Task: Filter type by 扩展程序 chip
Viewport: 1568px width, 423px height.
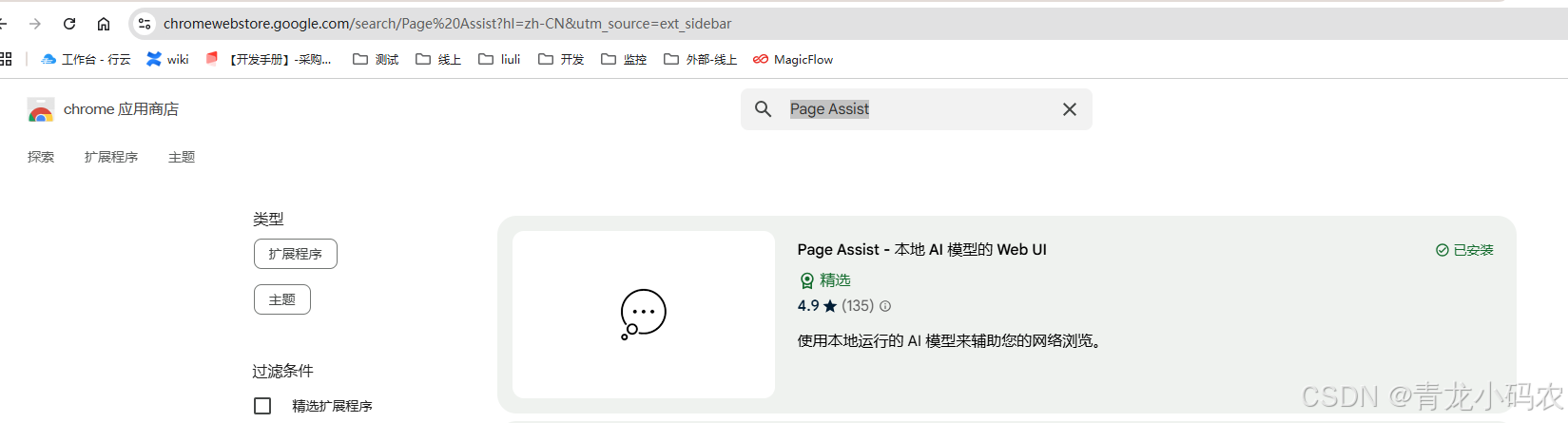Action: (296, 254)
